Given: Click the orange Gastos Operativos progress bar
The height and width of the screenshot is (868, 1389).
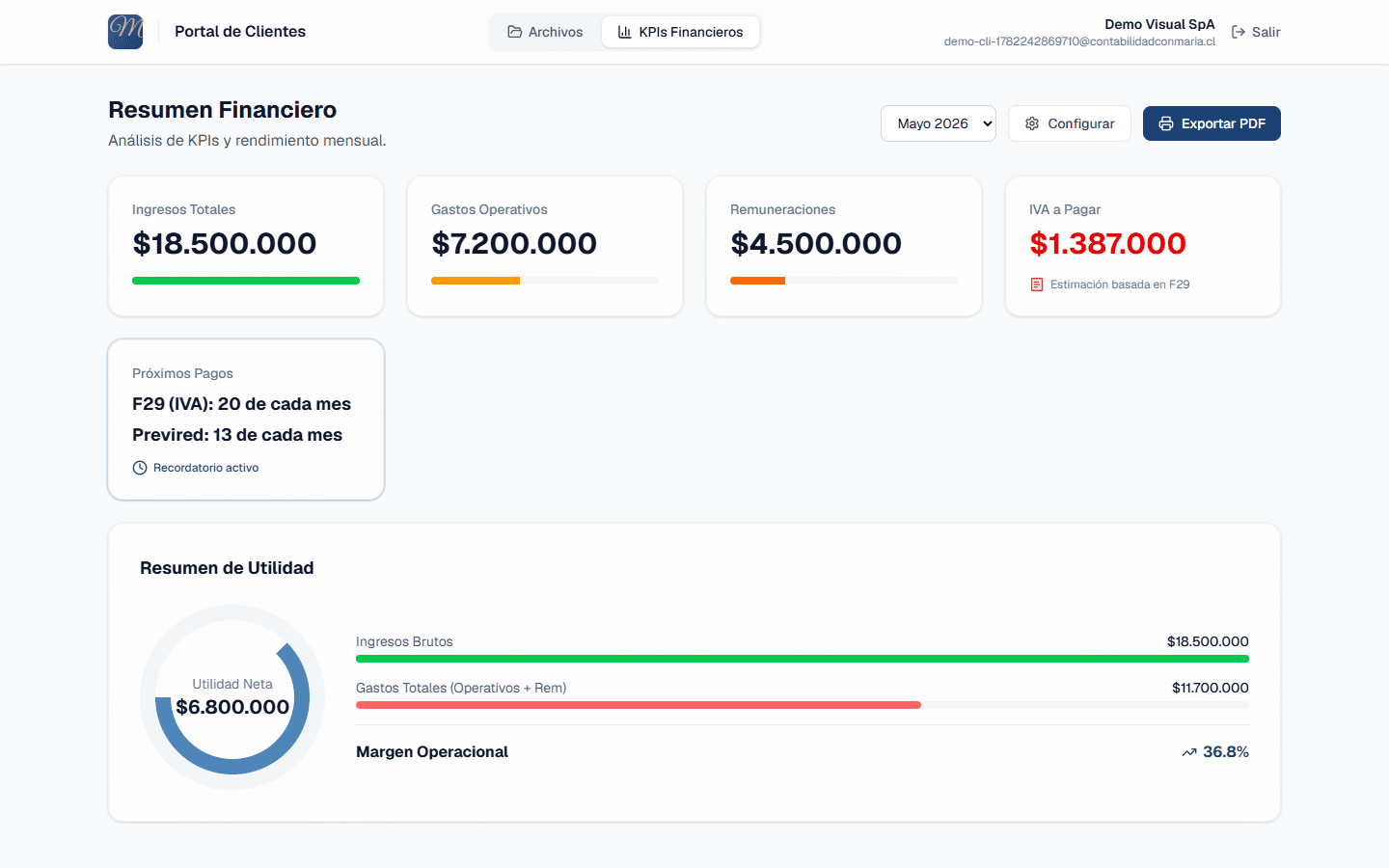Looking at the screenshot, I should point(476,281).
